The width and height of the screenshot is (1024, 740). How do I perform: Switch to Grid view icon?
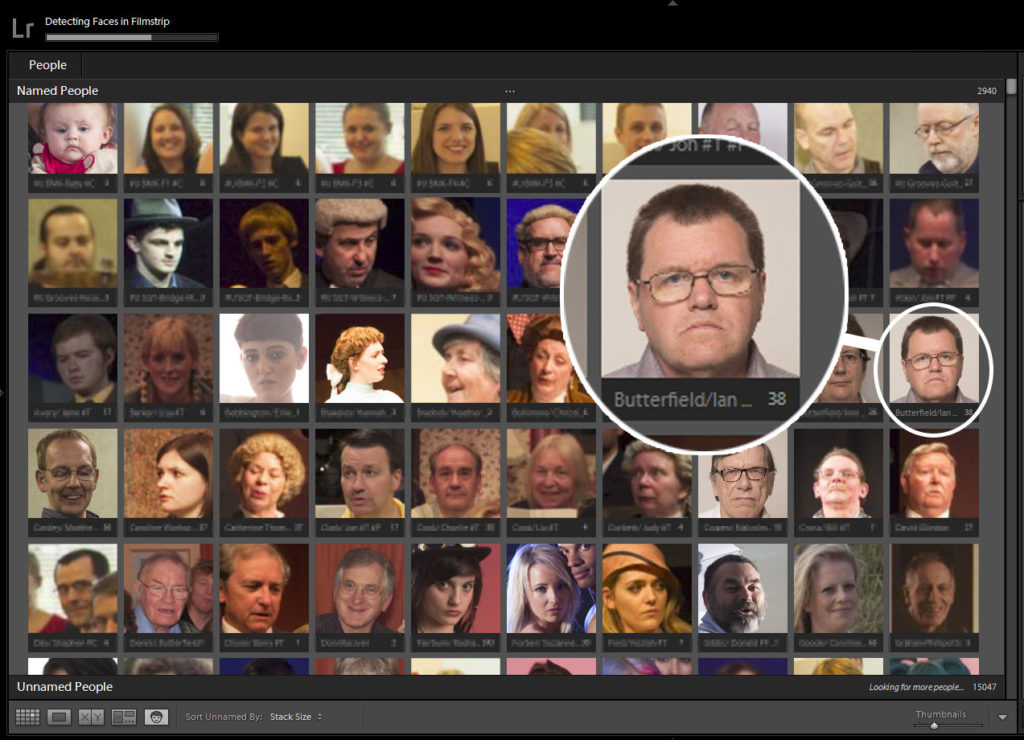point(27,717)
